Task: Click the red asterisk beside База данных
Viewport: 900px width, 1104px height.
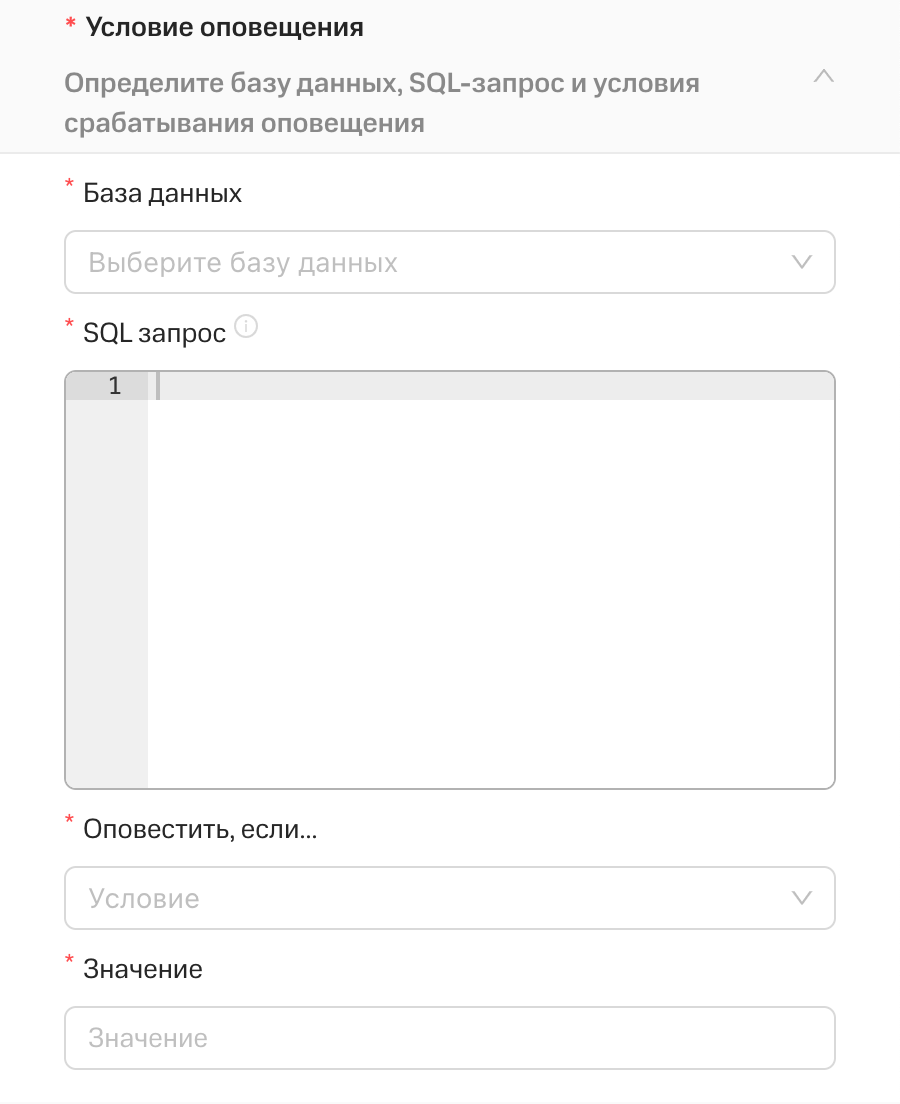Action: [69, 184]
